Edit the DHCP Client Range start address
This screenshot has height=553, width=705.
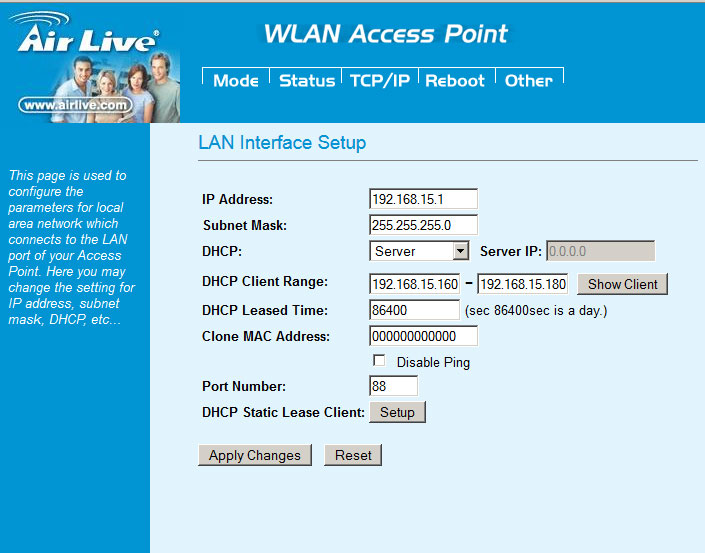414,284
